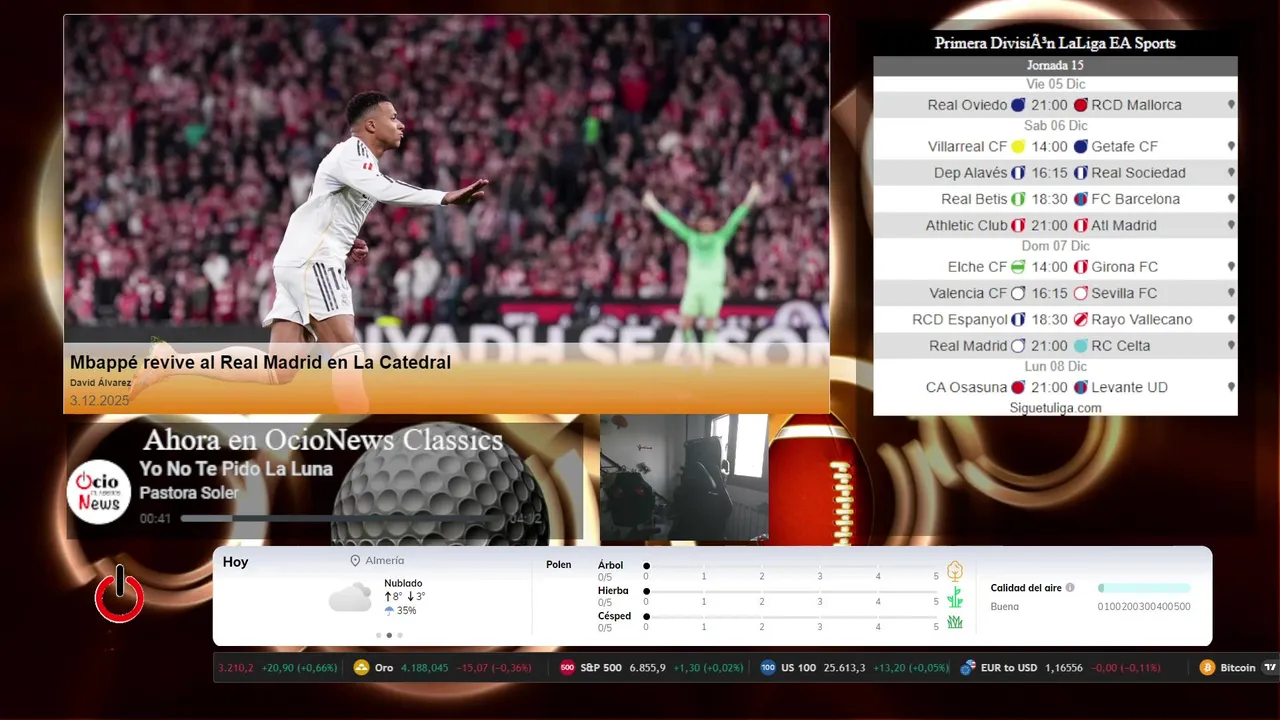1280x720 pixels.
Task: Click the map pin on Real Madrid match row
Action: pos(1231,346)
